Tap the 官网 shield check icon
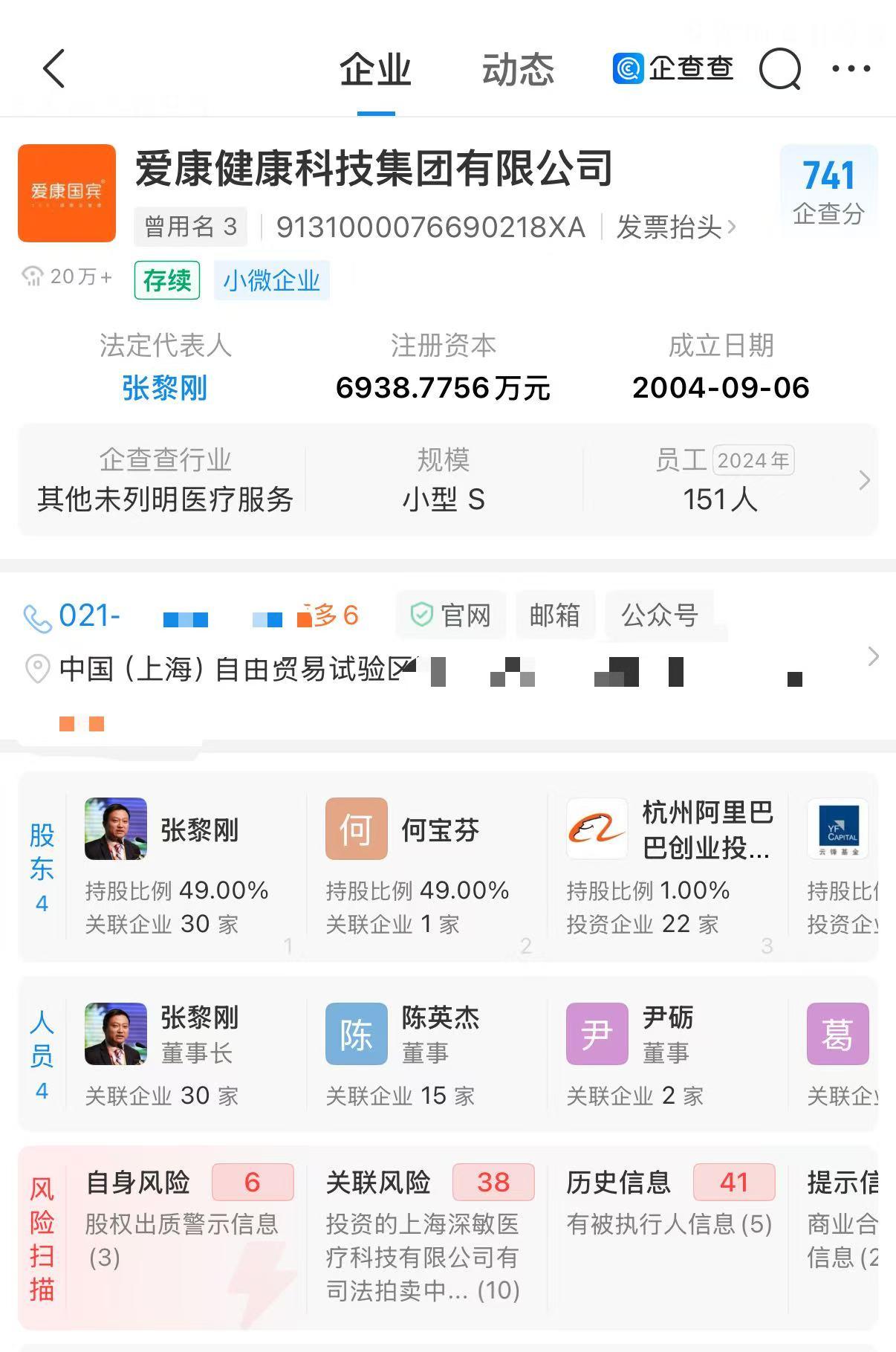 point(422,615)
